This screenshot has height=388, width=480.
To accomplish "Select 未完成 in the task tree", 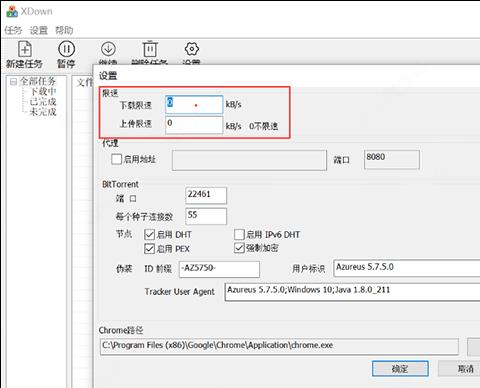I will pos(43,111).
